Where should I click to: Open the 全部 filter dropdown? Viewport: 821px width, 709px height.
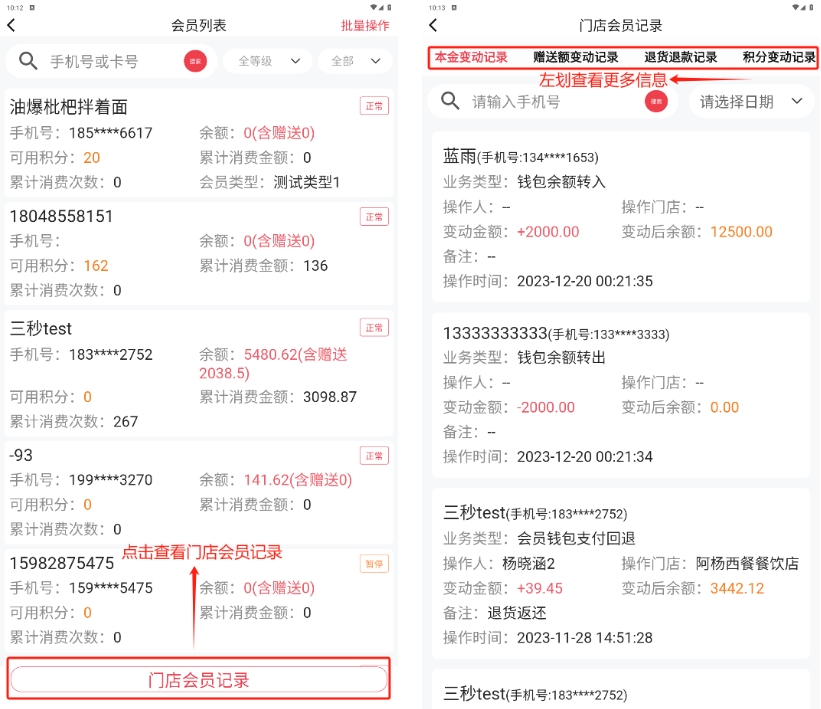(x=354, y=62)
